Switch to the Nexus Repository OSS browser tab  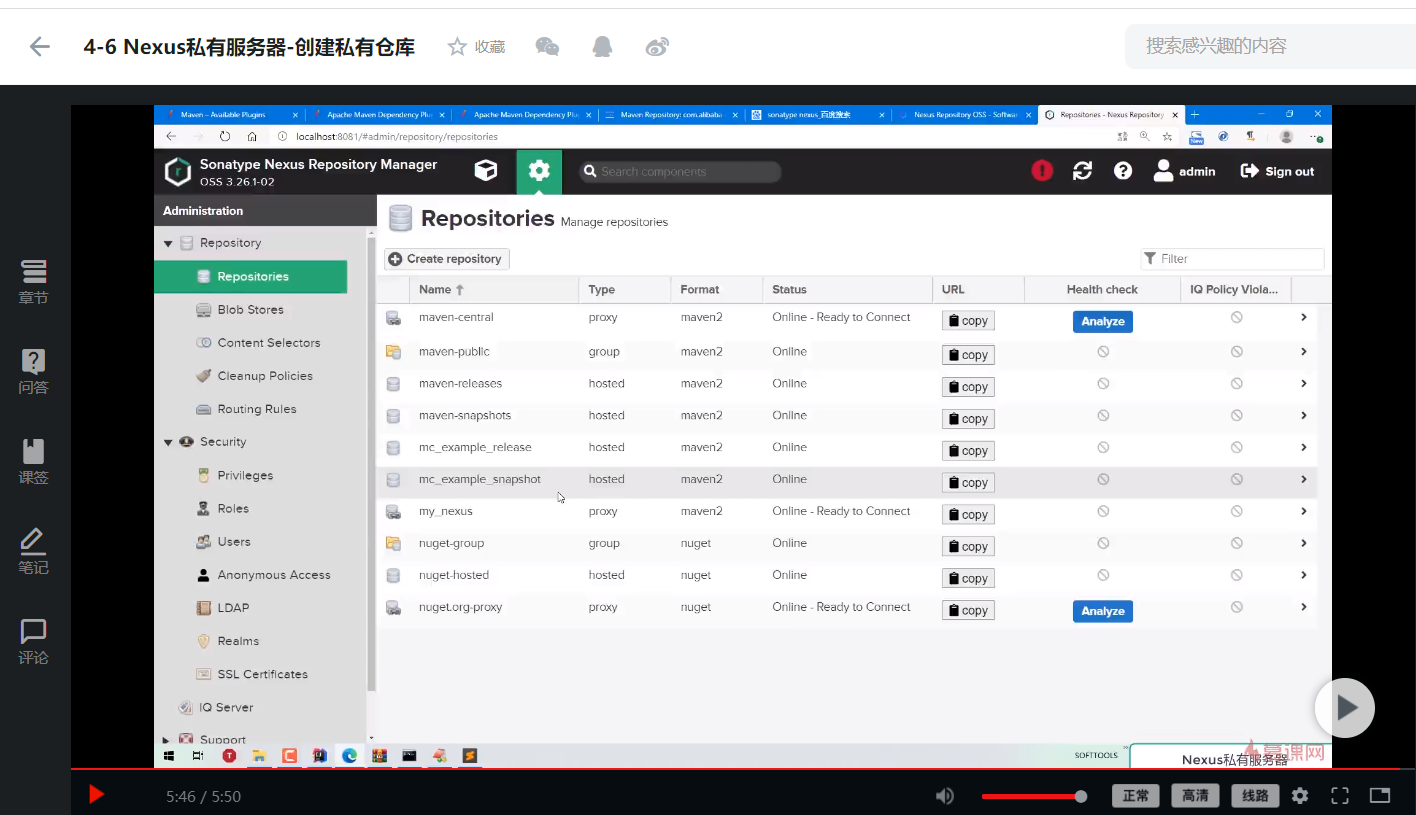[964, 115]
